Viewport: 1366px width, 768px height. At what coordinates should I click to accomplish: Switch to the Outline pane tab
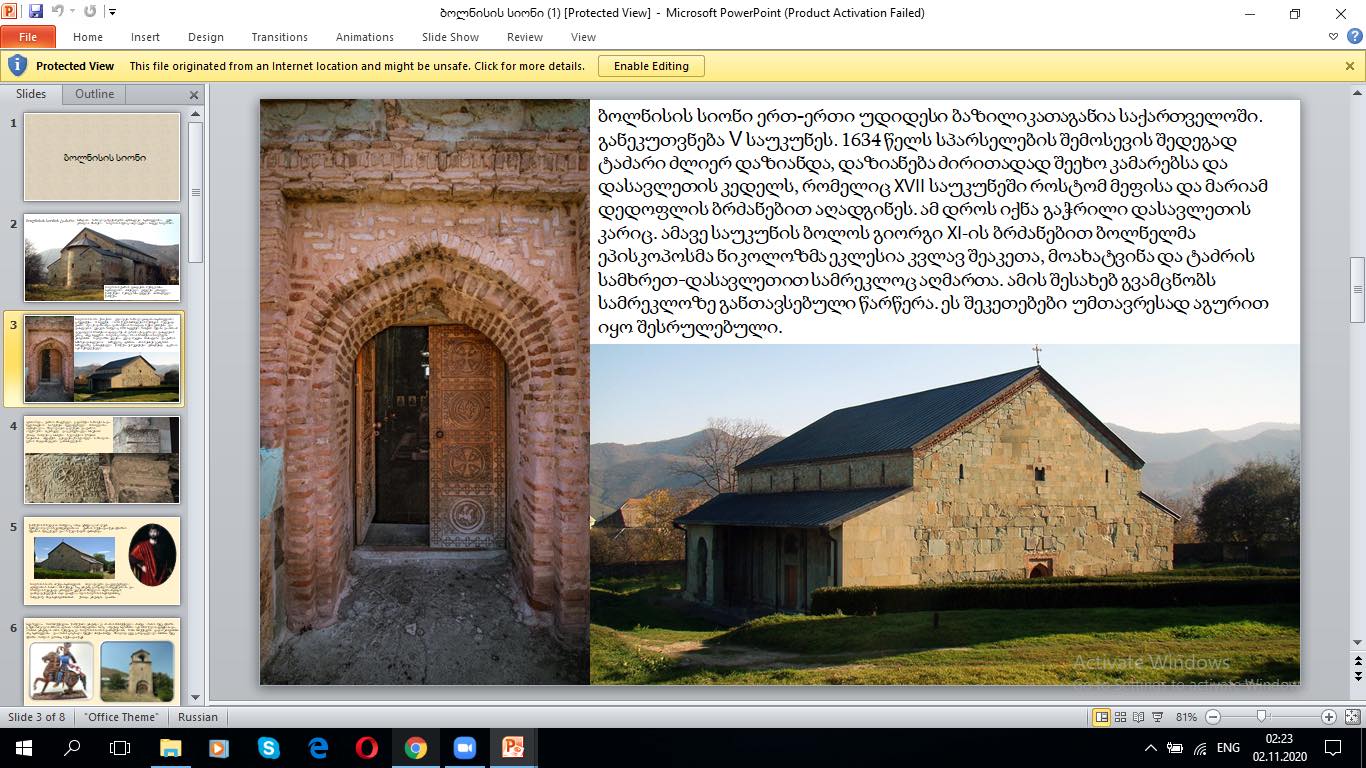coord(94,94)
